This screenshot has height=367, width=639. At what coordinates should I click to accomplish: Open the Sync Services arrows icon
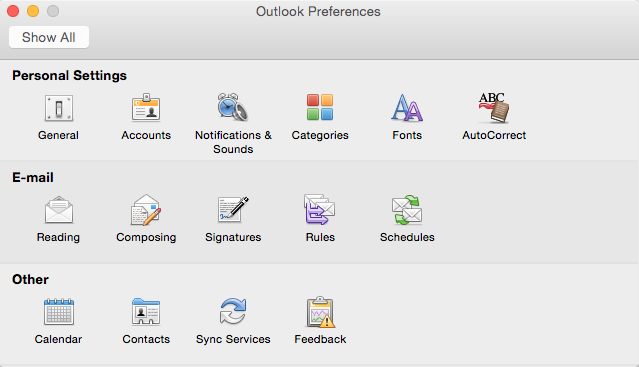[x=233, y=311]
